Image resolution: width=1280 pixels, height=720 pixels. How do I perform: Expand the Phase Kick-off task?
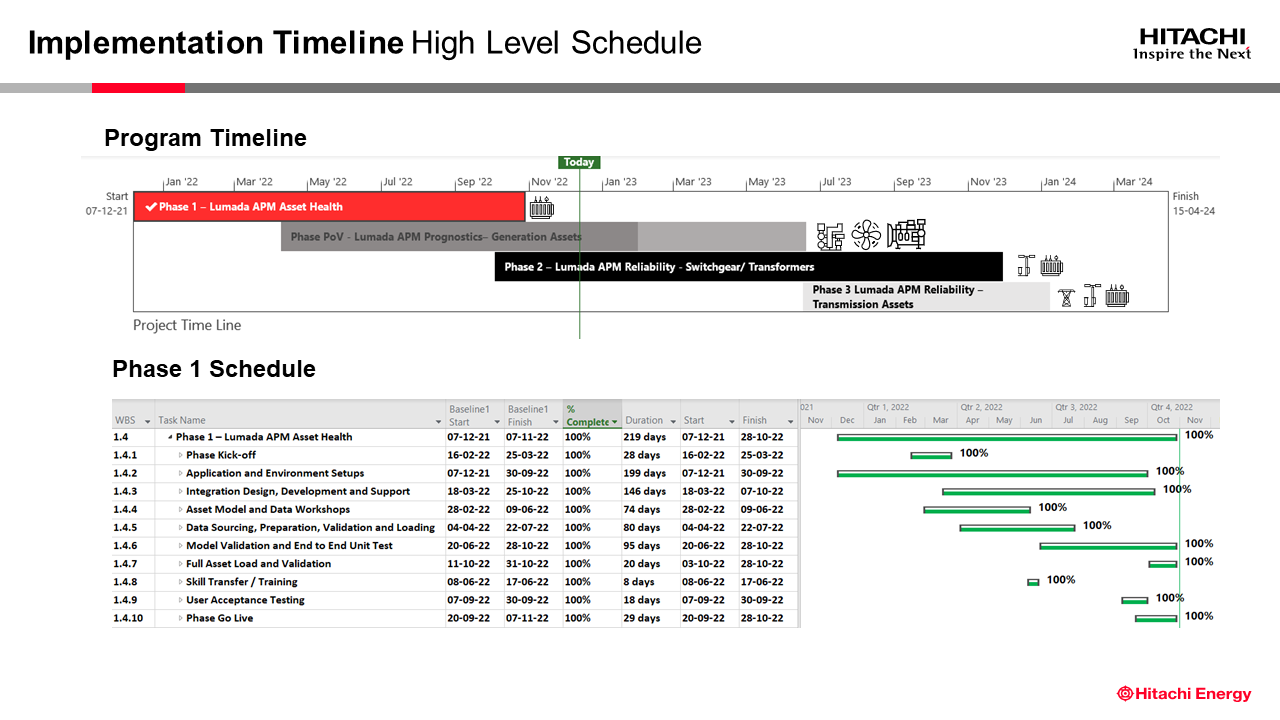coord(181,455)
